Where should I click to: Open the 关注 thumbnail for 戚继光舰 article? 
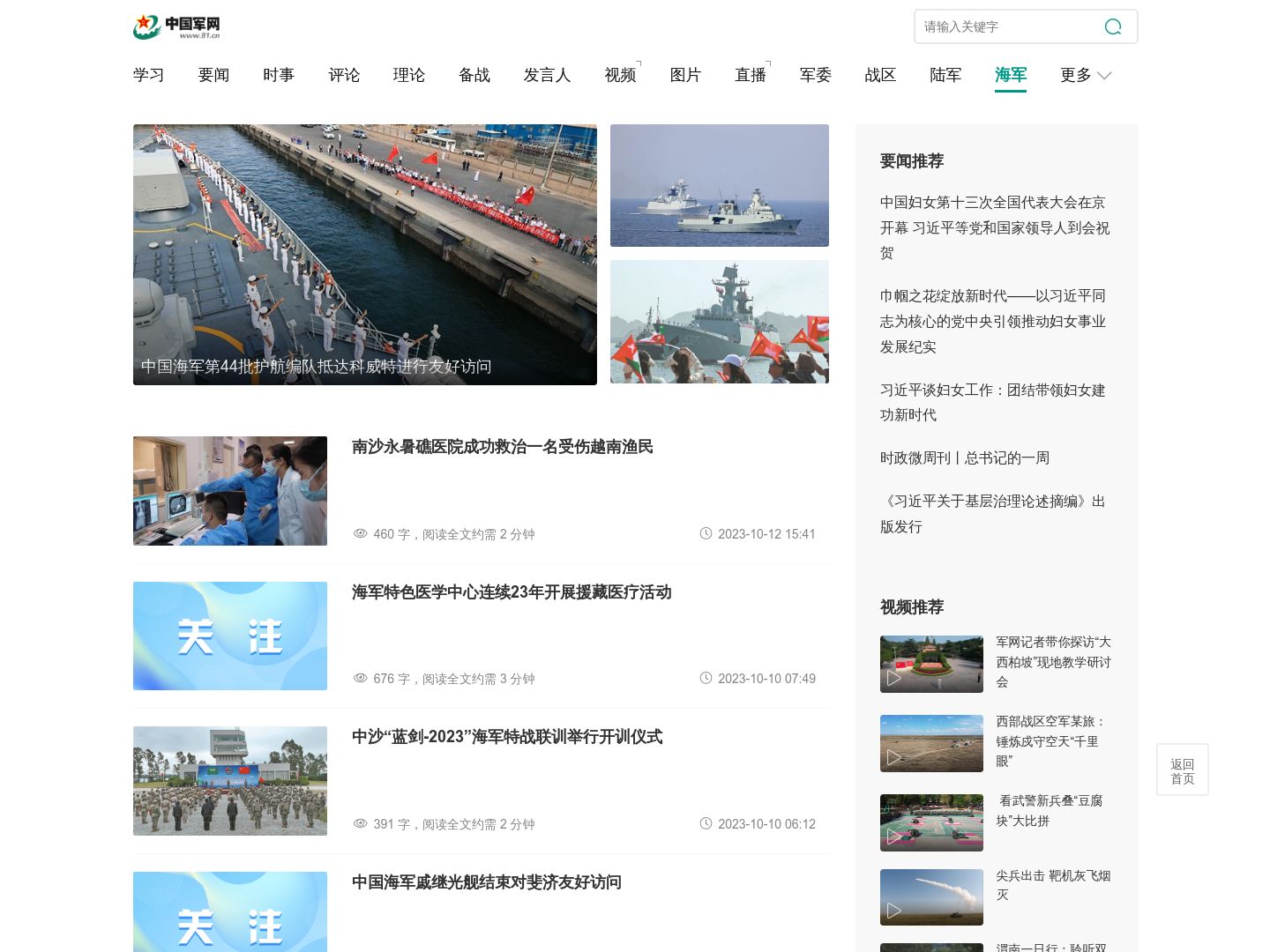coord(230,911)
